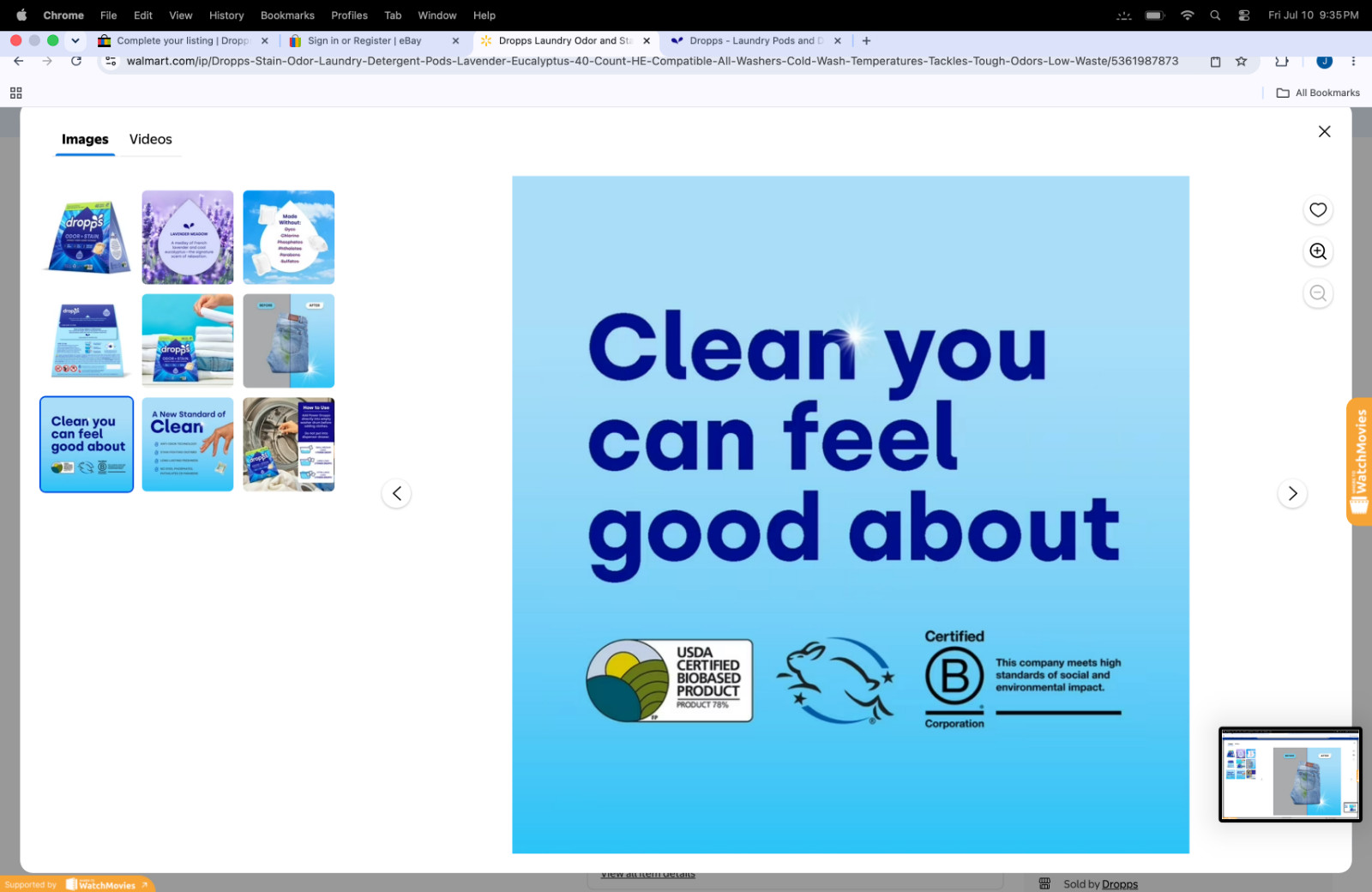Close the image gallery modal
The height and width of the screenshot is (892, 1372).
click(1324, 131)
